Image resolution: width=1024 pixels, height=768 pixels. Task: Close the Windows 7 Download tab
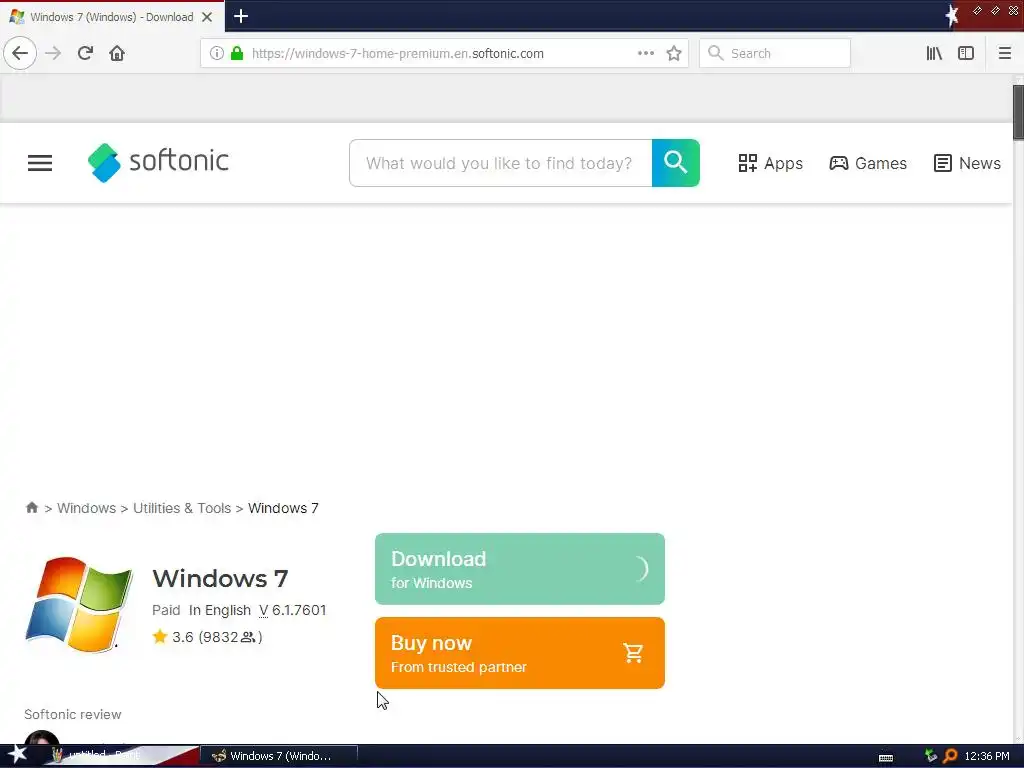207,17
